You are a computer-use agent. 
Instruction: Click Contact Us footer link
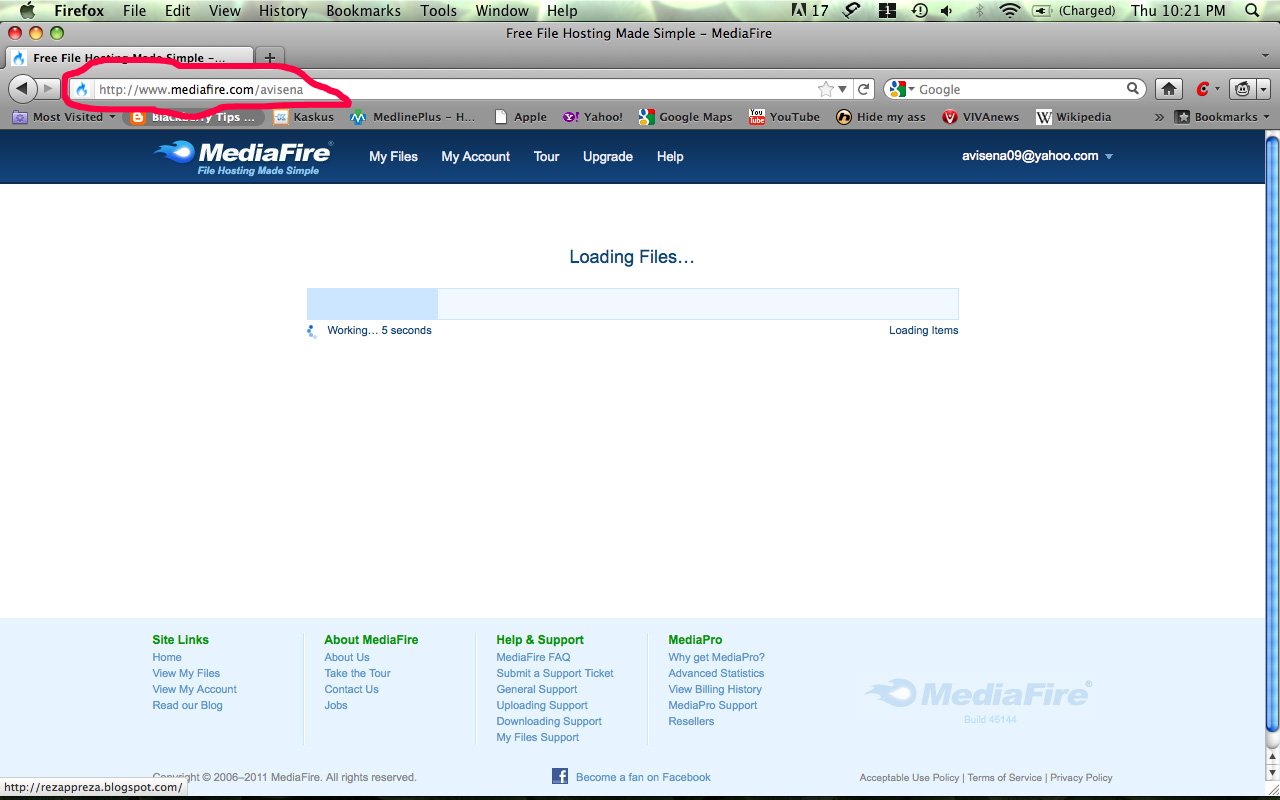click(x=351, y=689)
